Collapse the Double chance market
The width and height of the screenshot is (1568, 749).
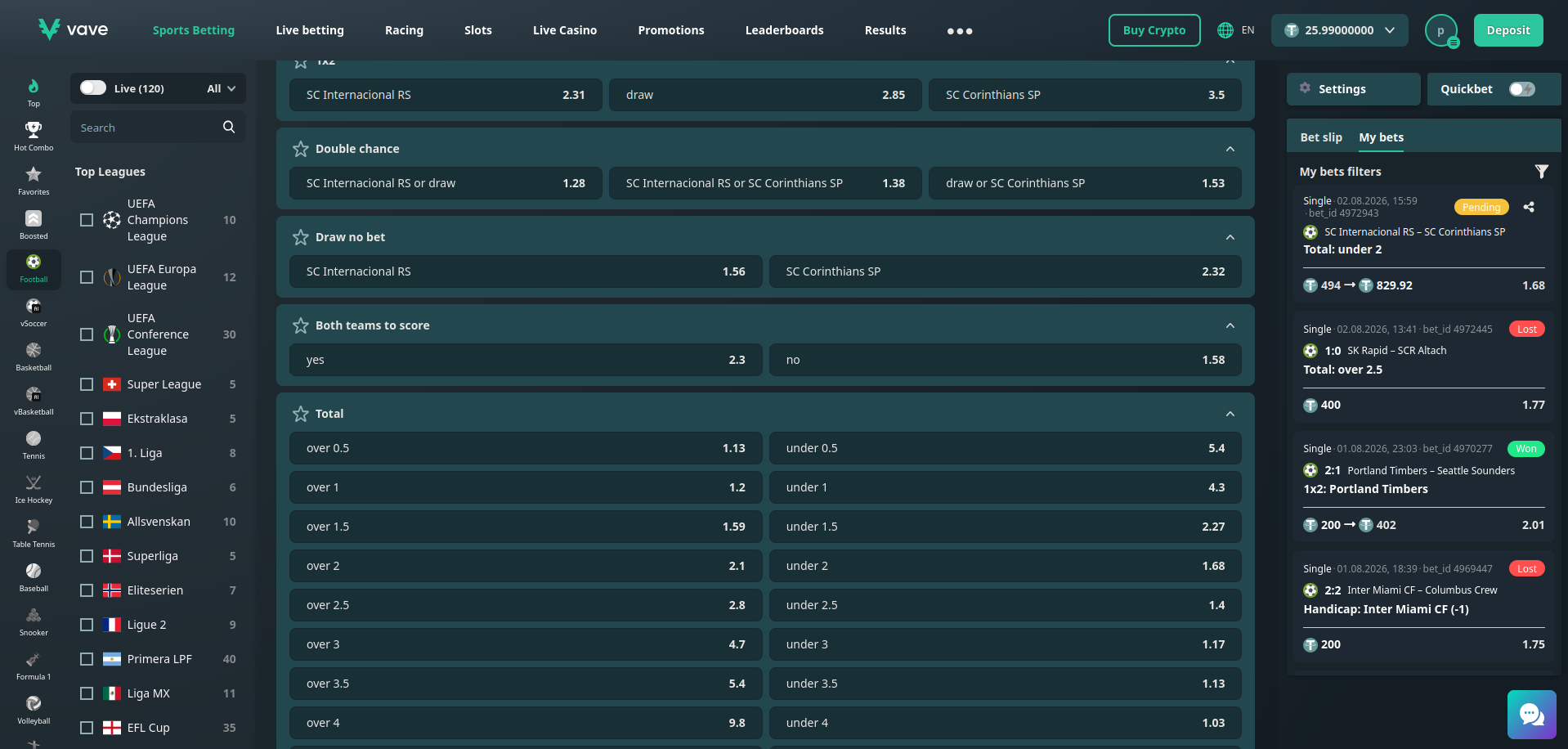pyautogui.click(x=1230, y=149)
